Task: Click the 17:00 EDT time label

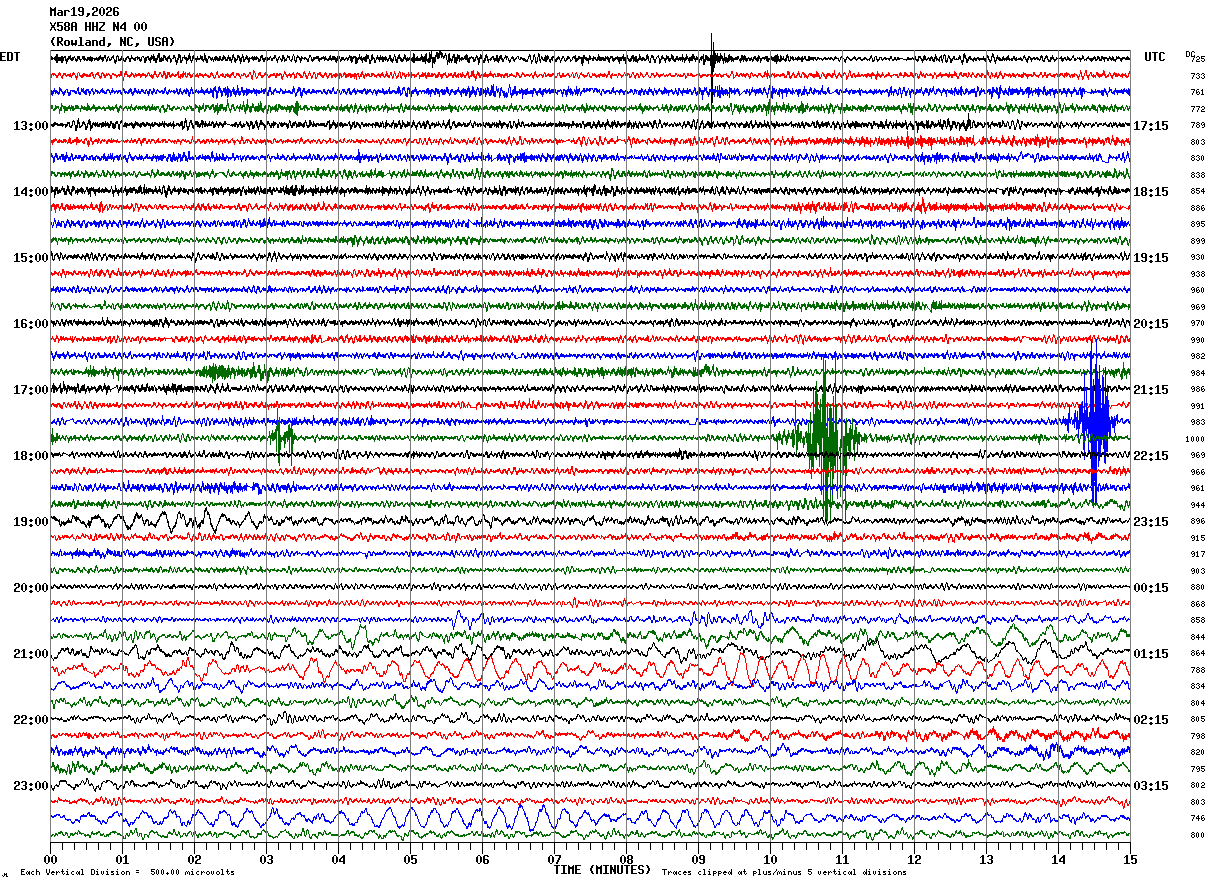Action: (x=31, y=390)
